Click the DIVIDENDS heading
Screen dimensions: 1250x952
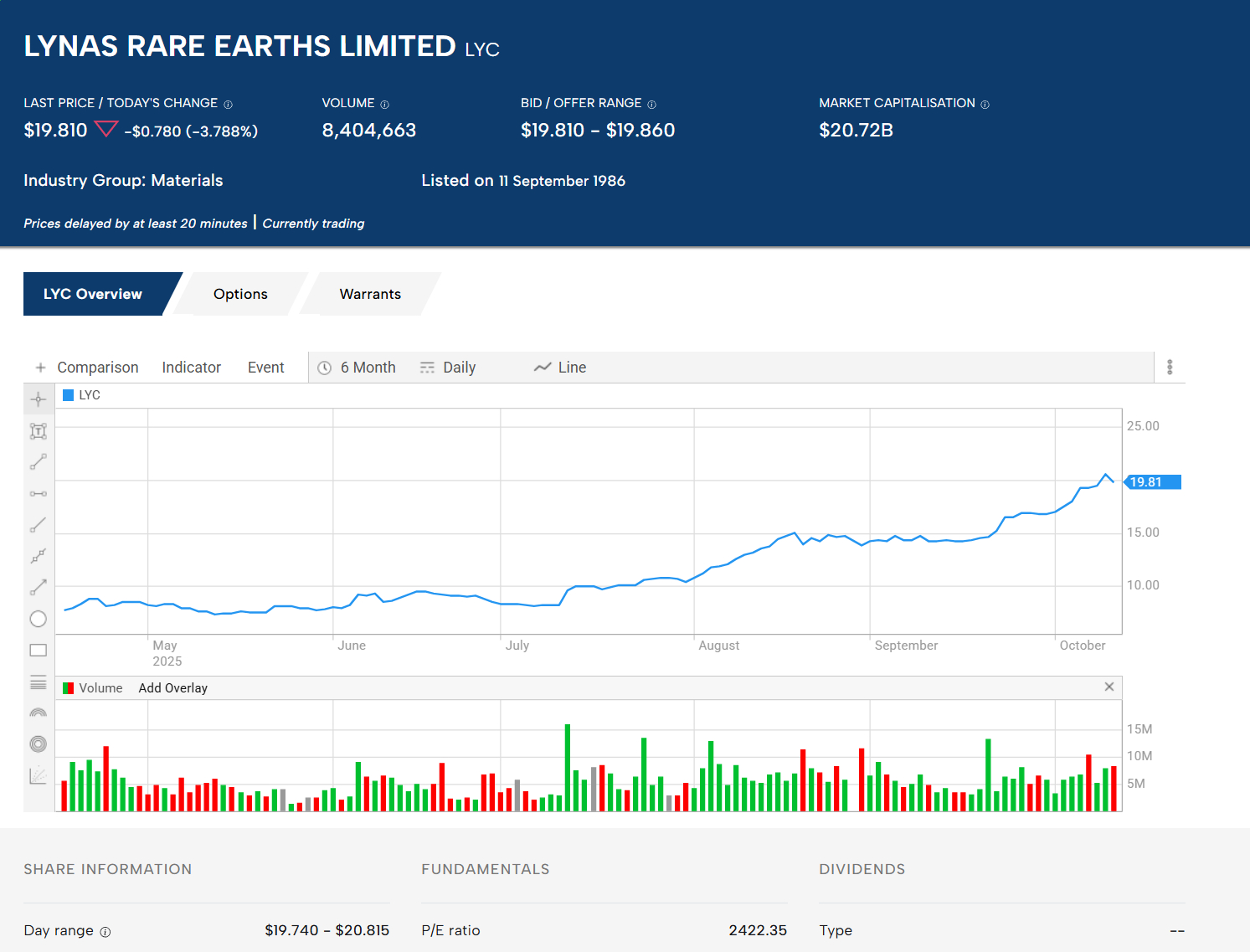pyautogui.click(x=862, y=869)
